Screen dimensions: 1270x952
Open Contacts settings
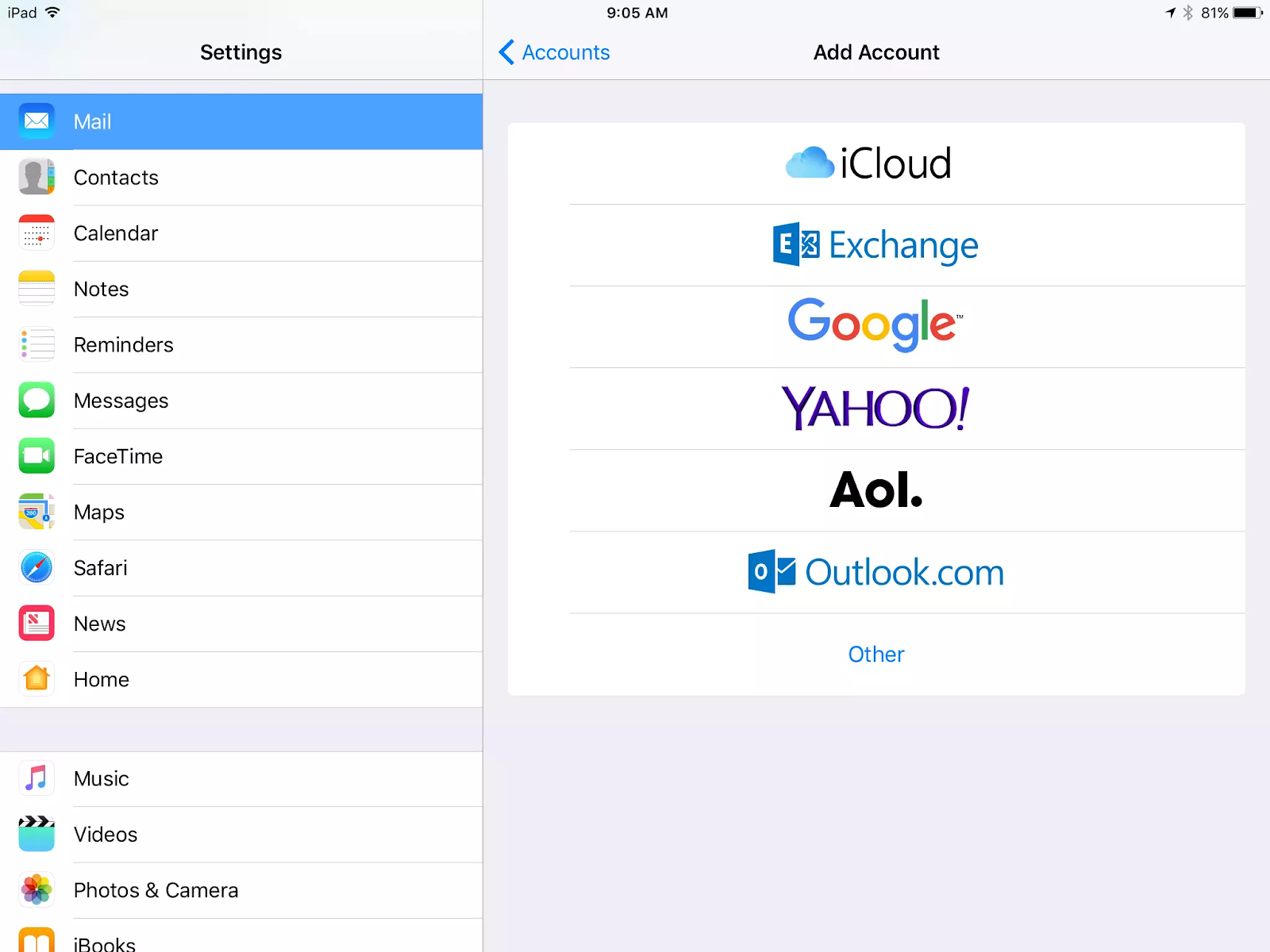[241, 178]
